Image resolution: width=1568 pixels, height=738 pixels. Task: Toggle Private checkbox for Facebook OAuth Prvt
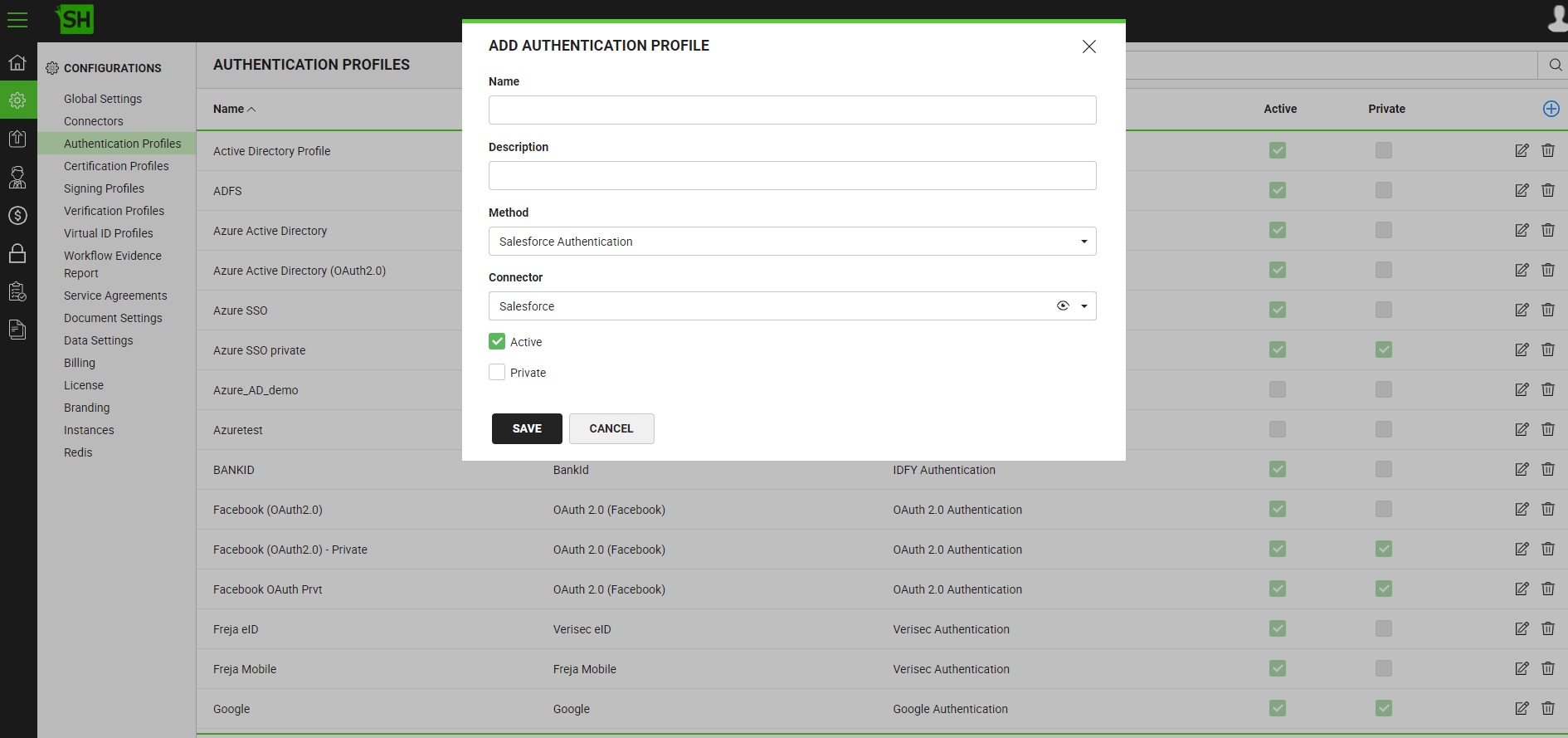click(1384, 589)
